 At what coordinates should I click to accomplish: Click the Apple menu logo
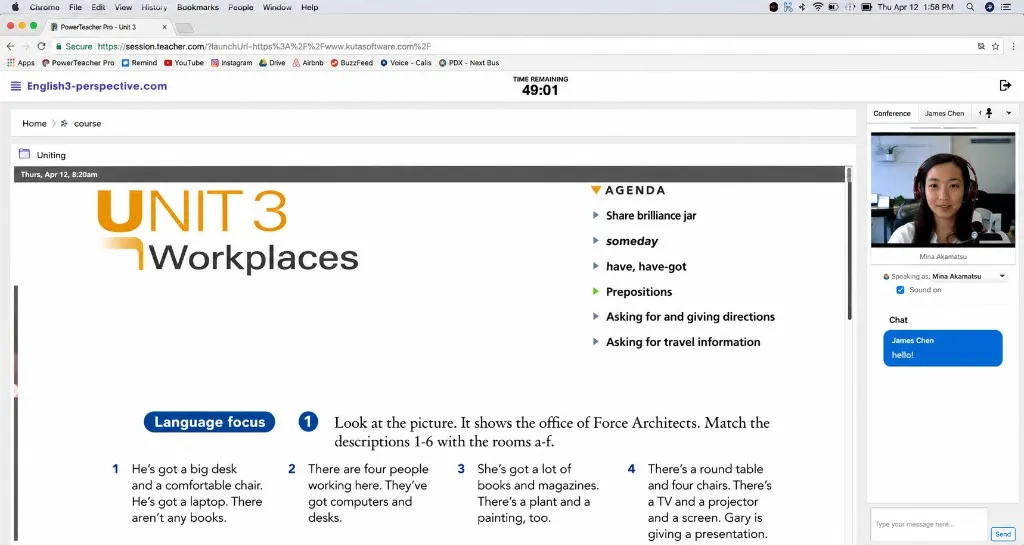click(15, 7)
